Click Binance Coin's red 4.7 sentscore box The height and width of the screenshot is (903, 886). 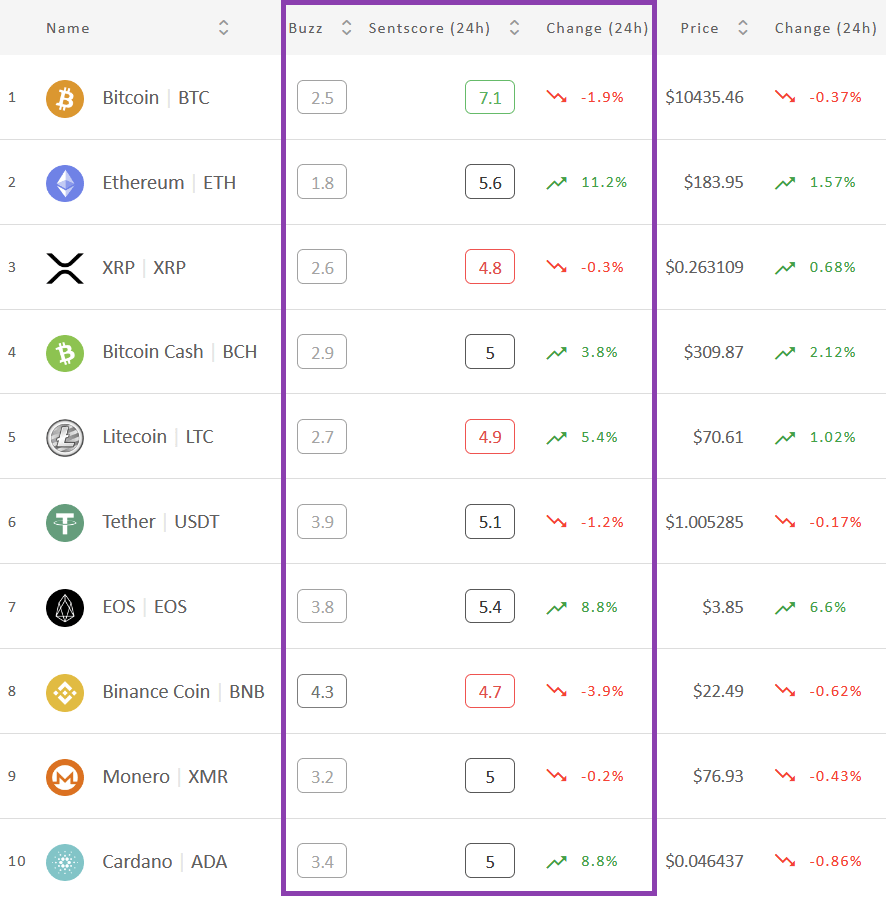point(490,691)
